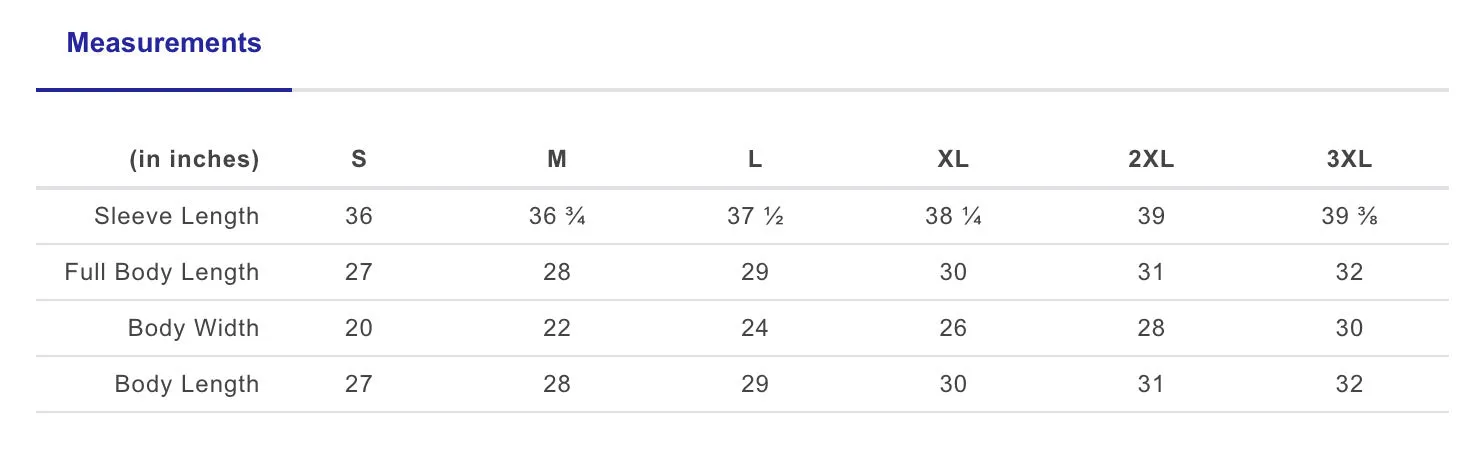Select the S size column header
Image resolution: width=1480 pixels, height=460 pixels.
[359, 160]
